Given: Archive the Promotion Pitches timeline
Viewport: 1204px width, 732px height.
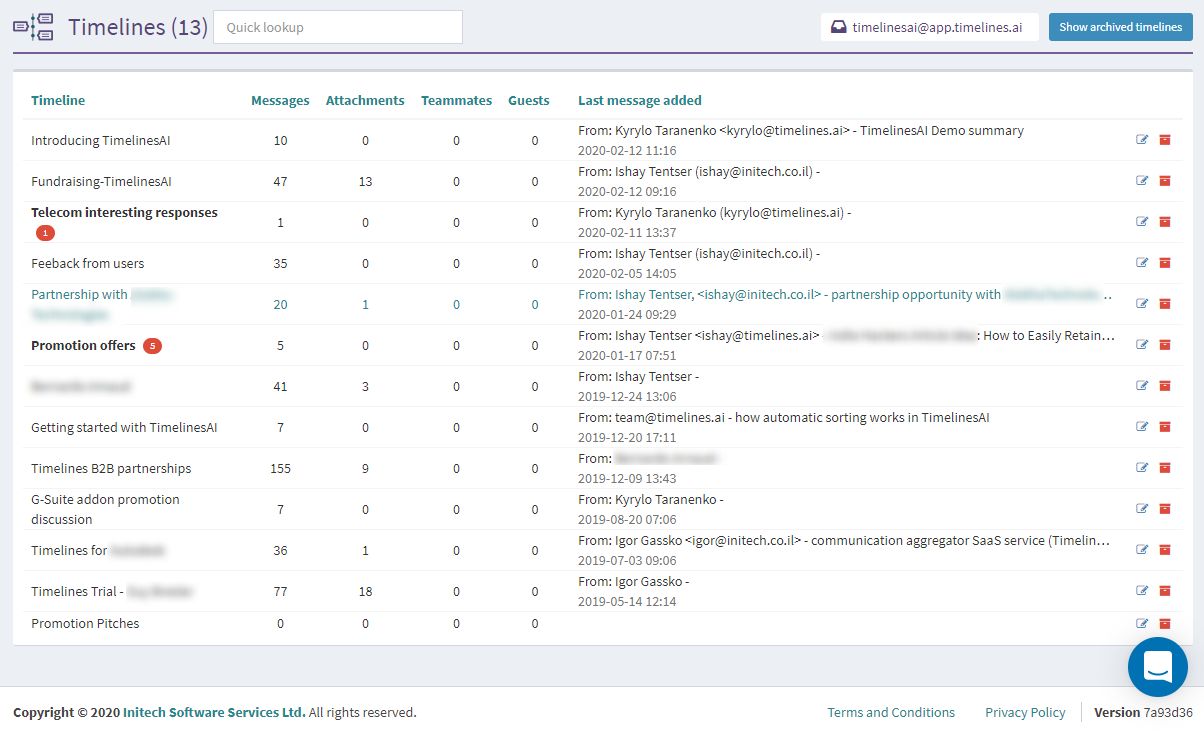Looking at the screenshot, I should pos(1165,623).
